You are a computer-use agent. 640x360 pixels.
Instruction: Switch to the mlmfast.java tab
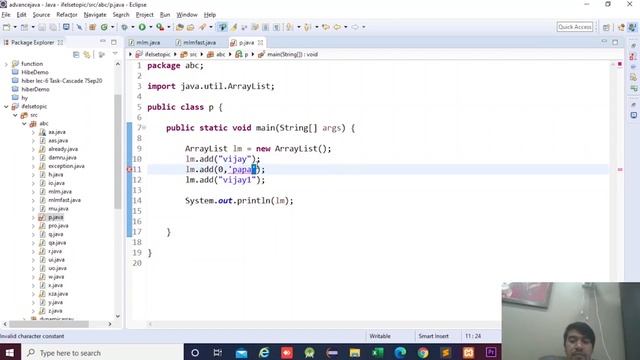coord(196,42)
